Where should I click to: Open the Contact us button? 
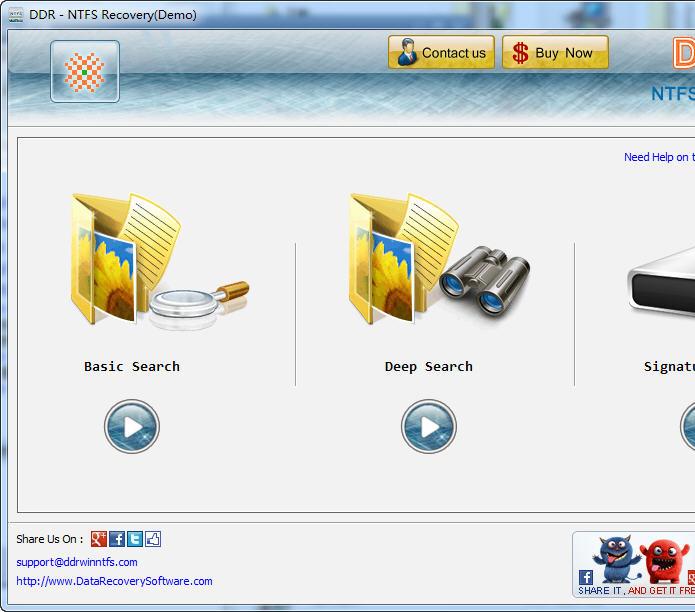[441, 52]
